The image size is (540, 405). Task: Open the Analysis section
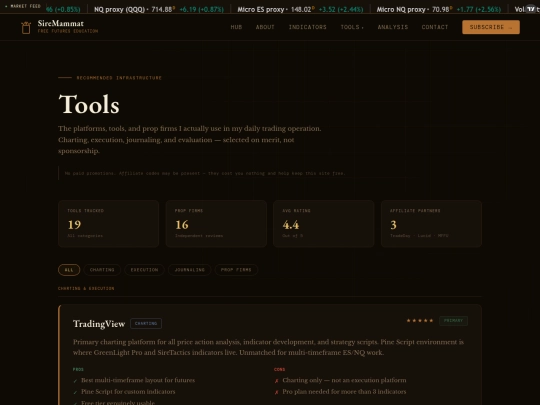coord(393,27)
